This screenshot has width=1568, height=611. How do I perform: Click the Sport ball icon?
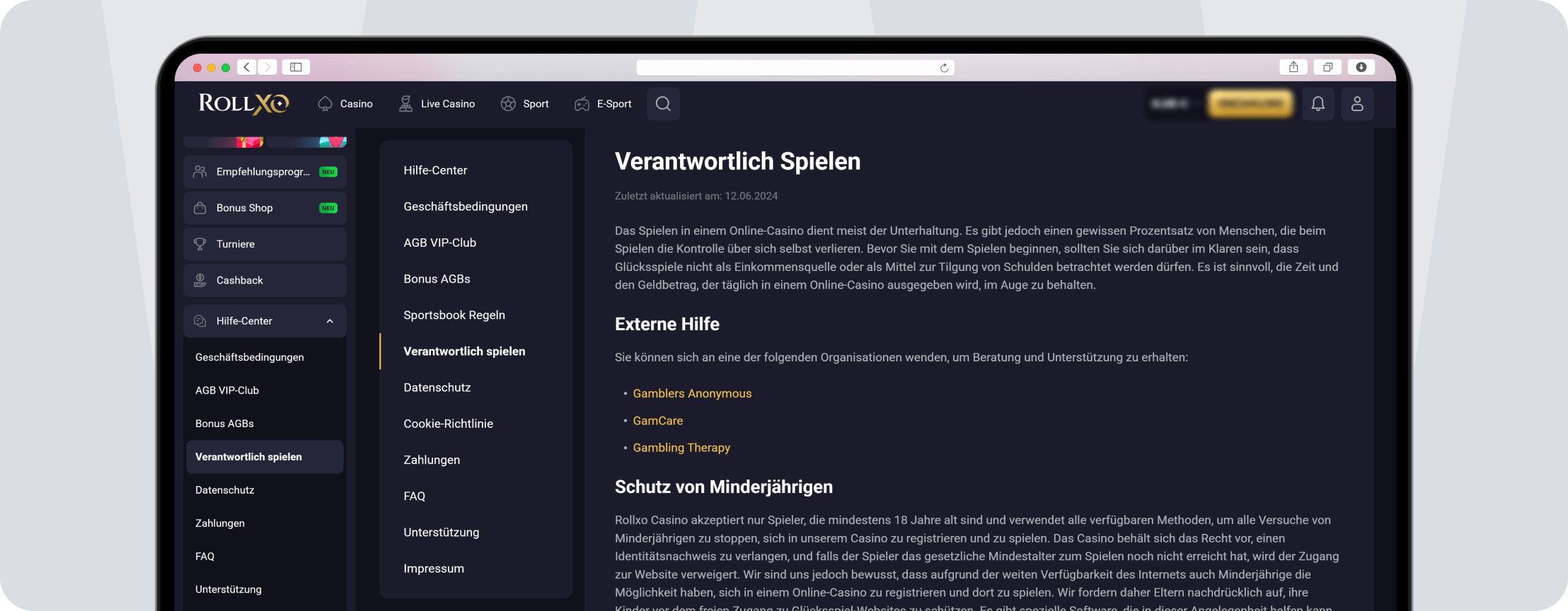(x=508, y=104)
